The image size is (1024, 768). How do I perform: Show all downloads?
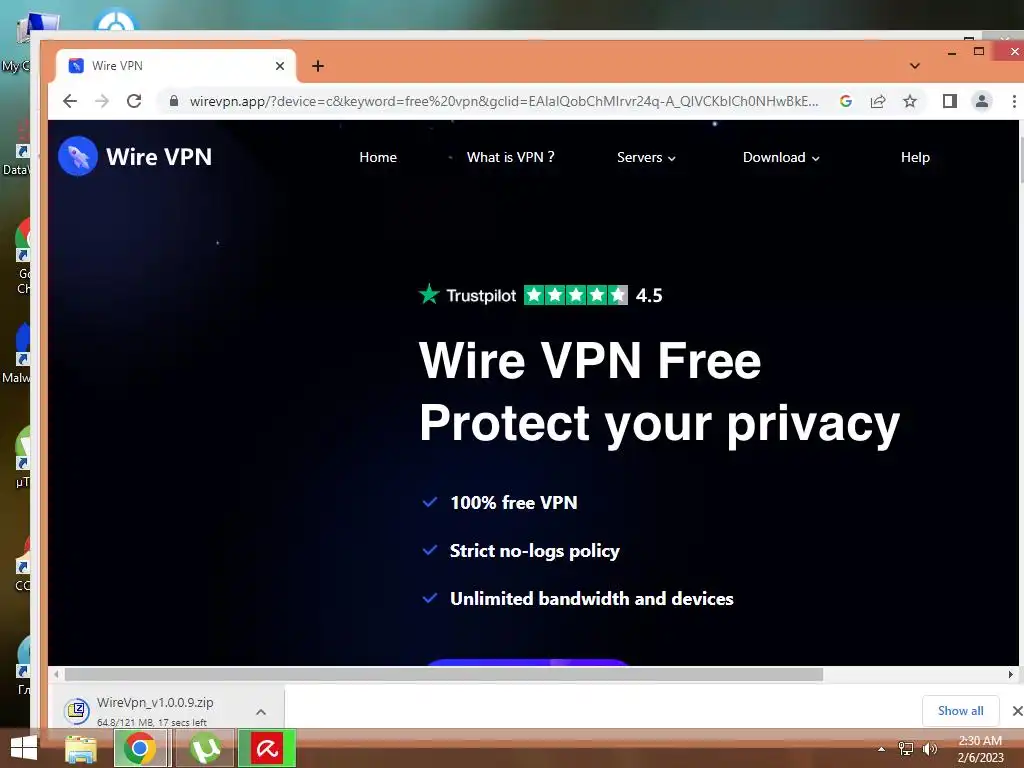(961, 711)
